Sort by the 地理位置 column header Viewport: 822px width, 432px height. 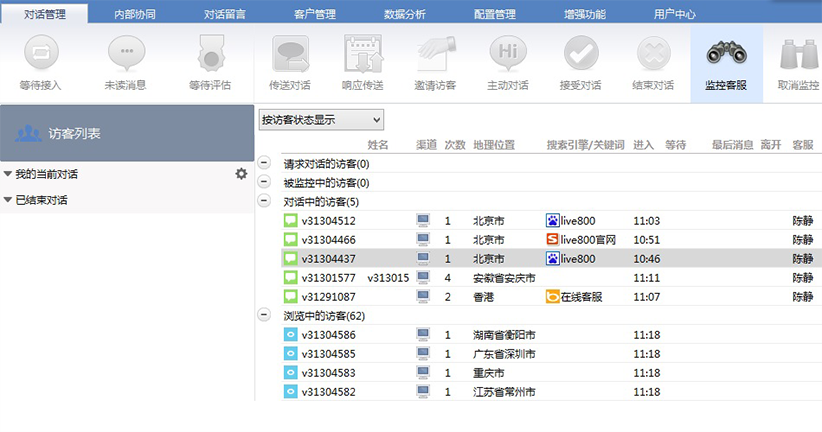tap(494, 145)
